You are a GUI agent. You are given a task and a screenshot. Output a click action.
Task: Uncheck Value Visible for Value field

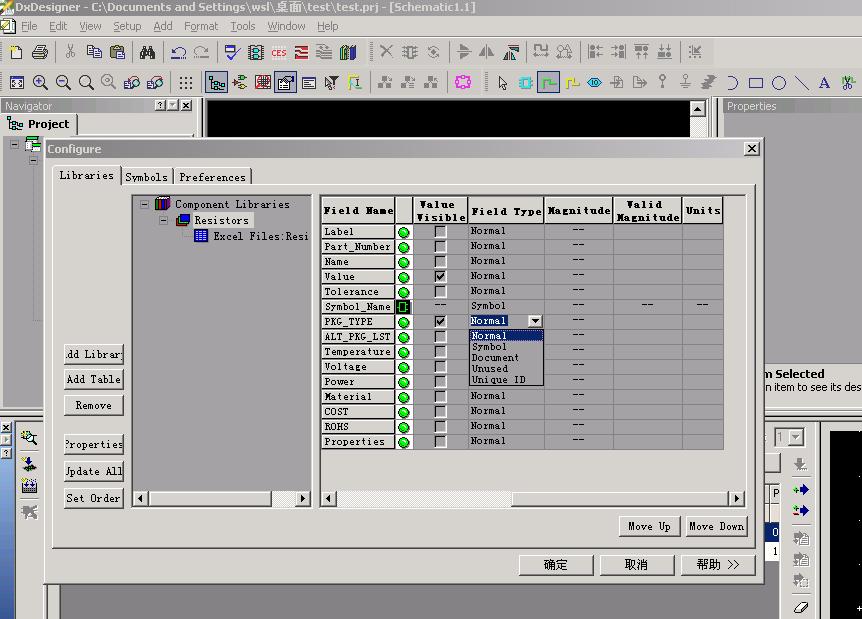[440, 277]
